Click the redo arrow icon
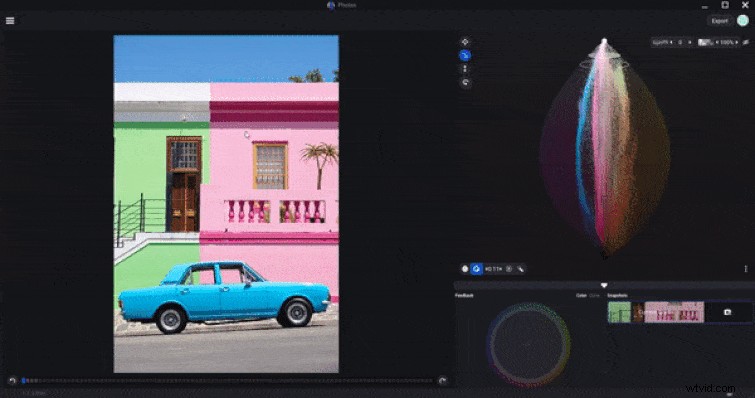The width and height of the screenshot is (755, 398). point(443,381)
